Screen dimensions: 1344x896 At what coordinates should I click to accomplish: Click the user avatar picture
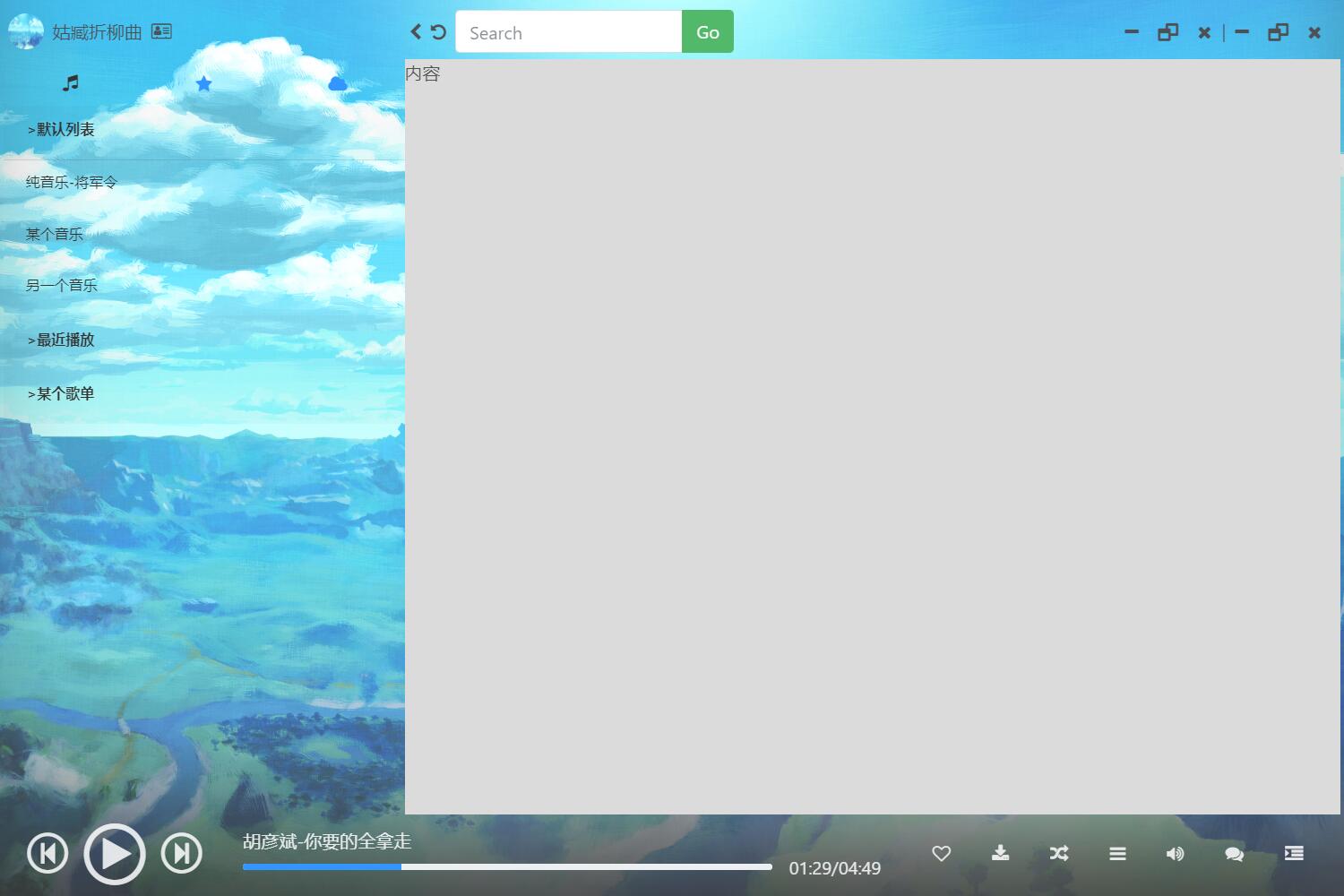point(25,31)
